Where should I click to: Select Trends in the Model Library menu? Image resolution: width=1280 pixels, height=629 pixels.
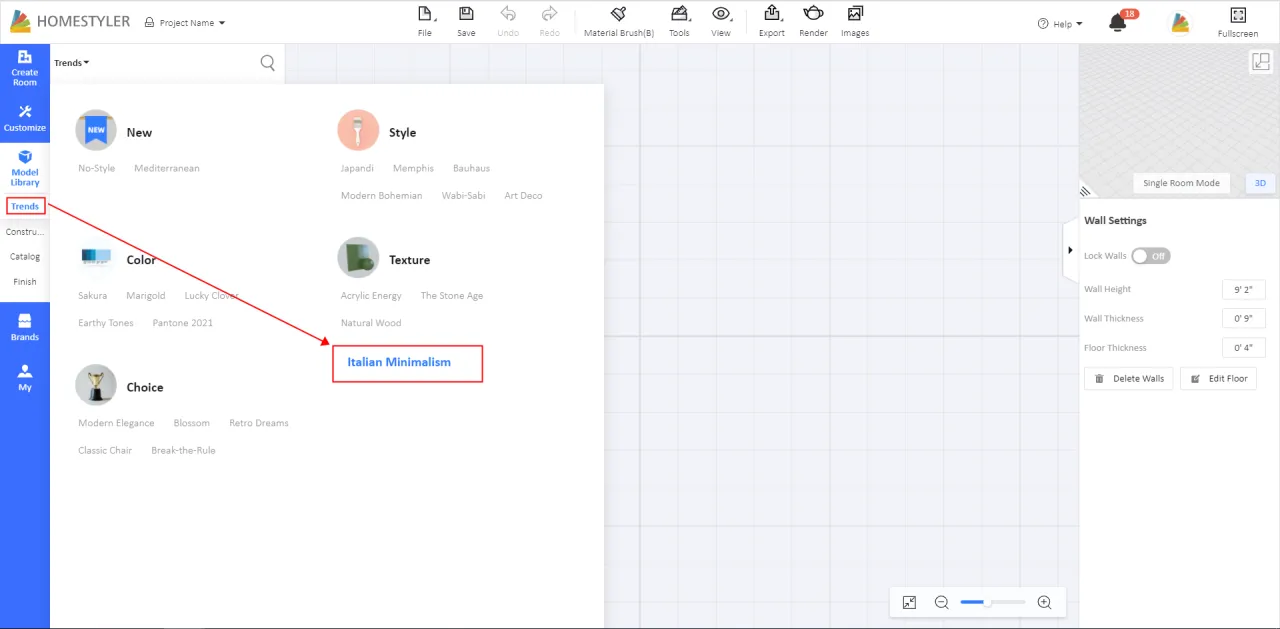point(25,207)
